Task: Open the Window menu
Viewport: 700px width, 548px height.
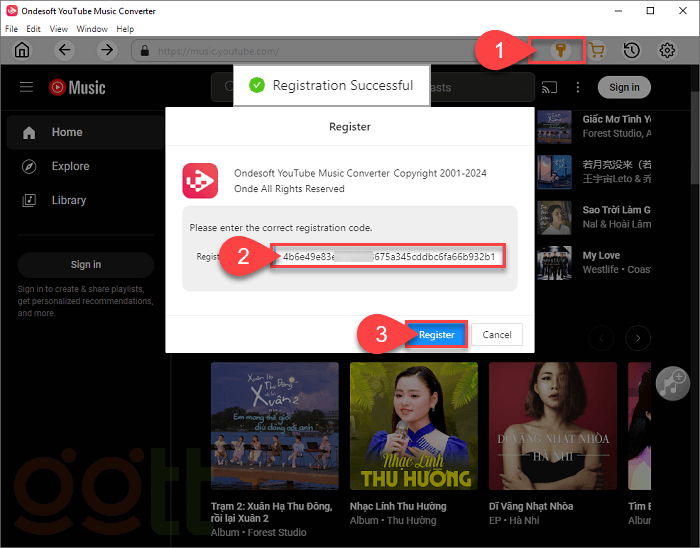Action: (92, 29)
